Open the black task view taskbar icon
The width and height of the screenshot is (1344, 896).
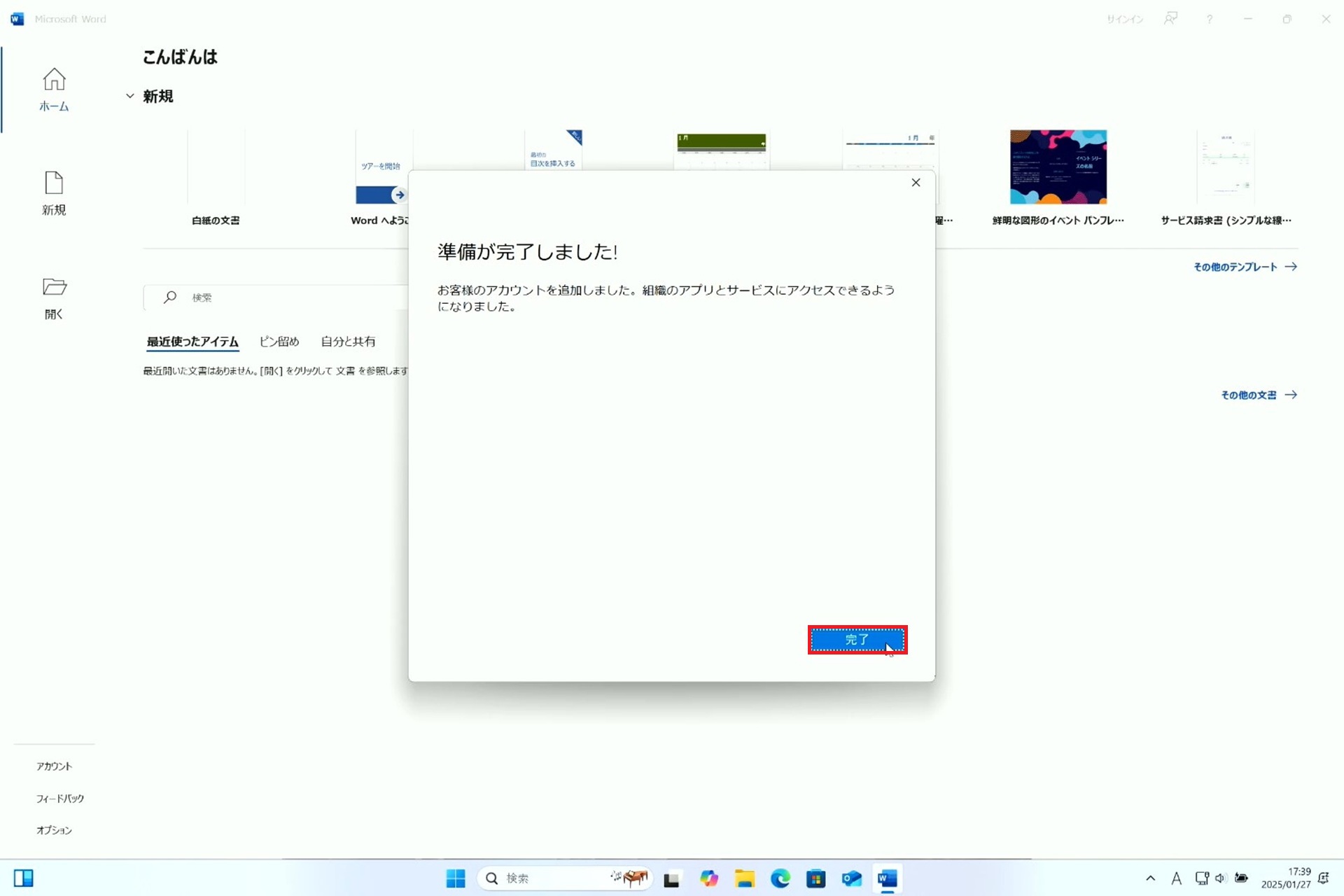click(x=672, y=879)
